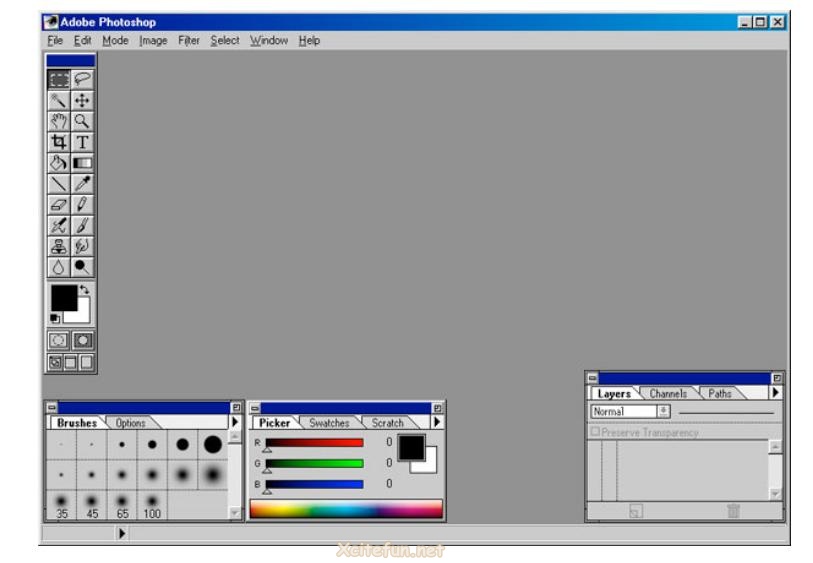Switch to the Options tab
This screenshot has height=563, width=813.
(131, 423)
